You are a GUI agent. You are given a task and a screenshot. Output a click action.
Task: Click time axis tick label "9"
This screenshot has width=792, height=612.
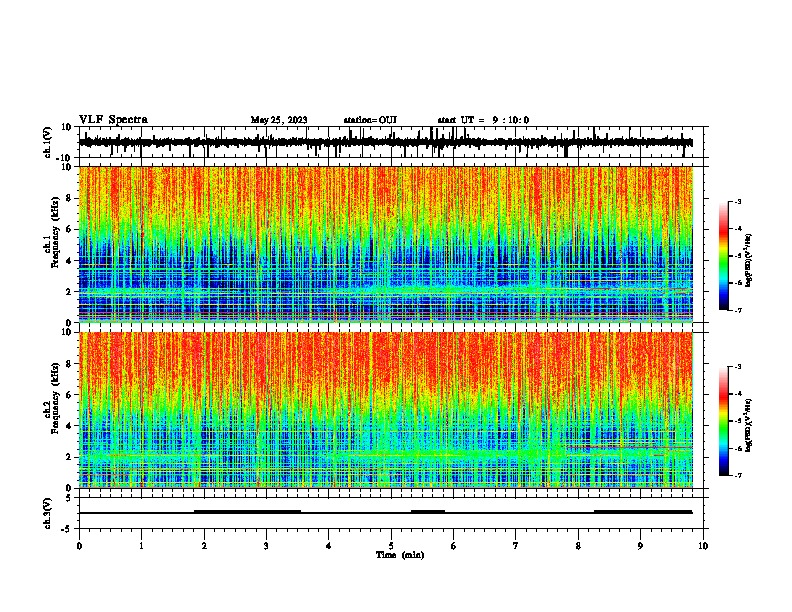click(640, 546)
